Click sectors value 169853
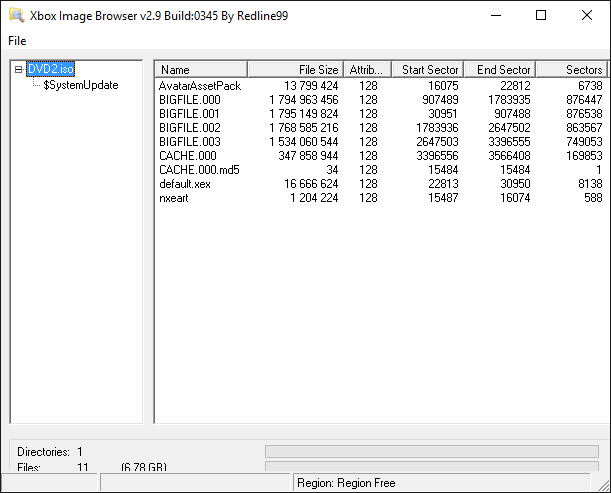Image resolution: width=611 pixels, height=493 pixels. point(585,155)
